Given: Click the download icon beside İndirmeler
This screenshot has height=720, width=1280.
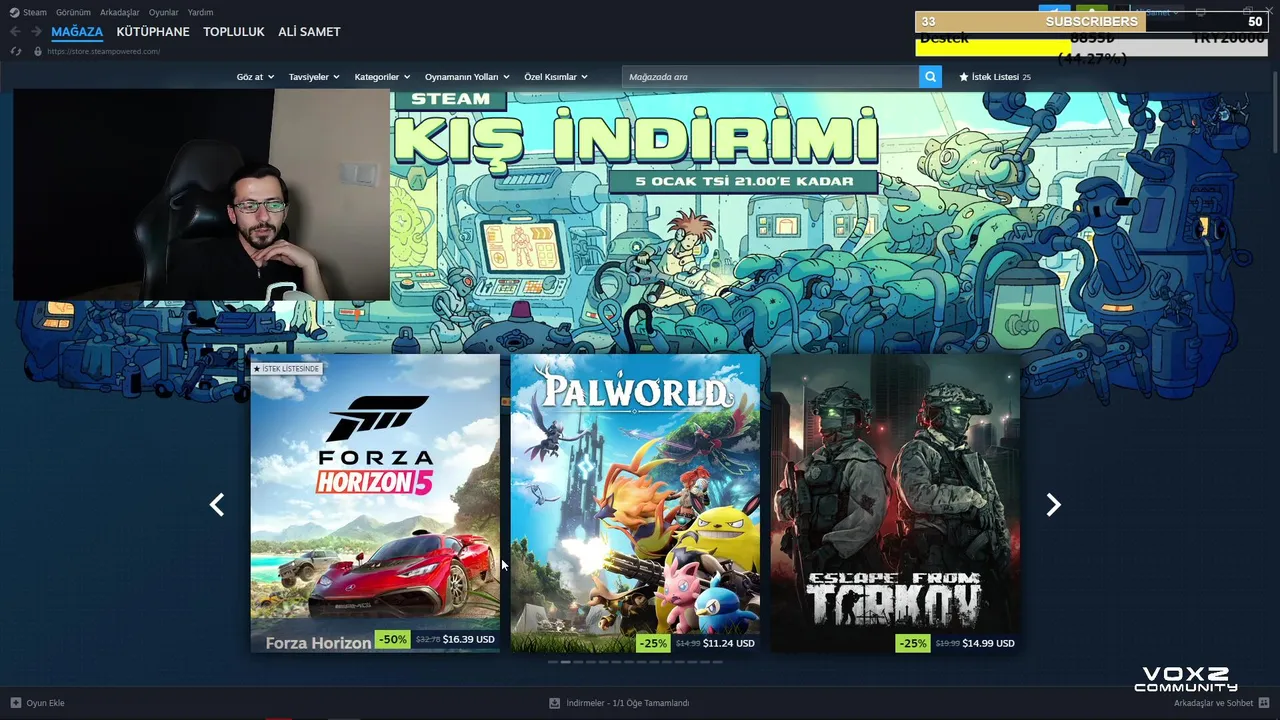Looking at the screenshot, I should click(x=554, y=703).
